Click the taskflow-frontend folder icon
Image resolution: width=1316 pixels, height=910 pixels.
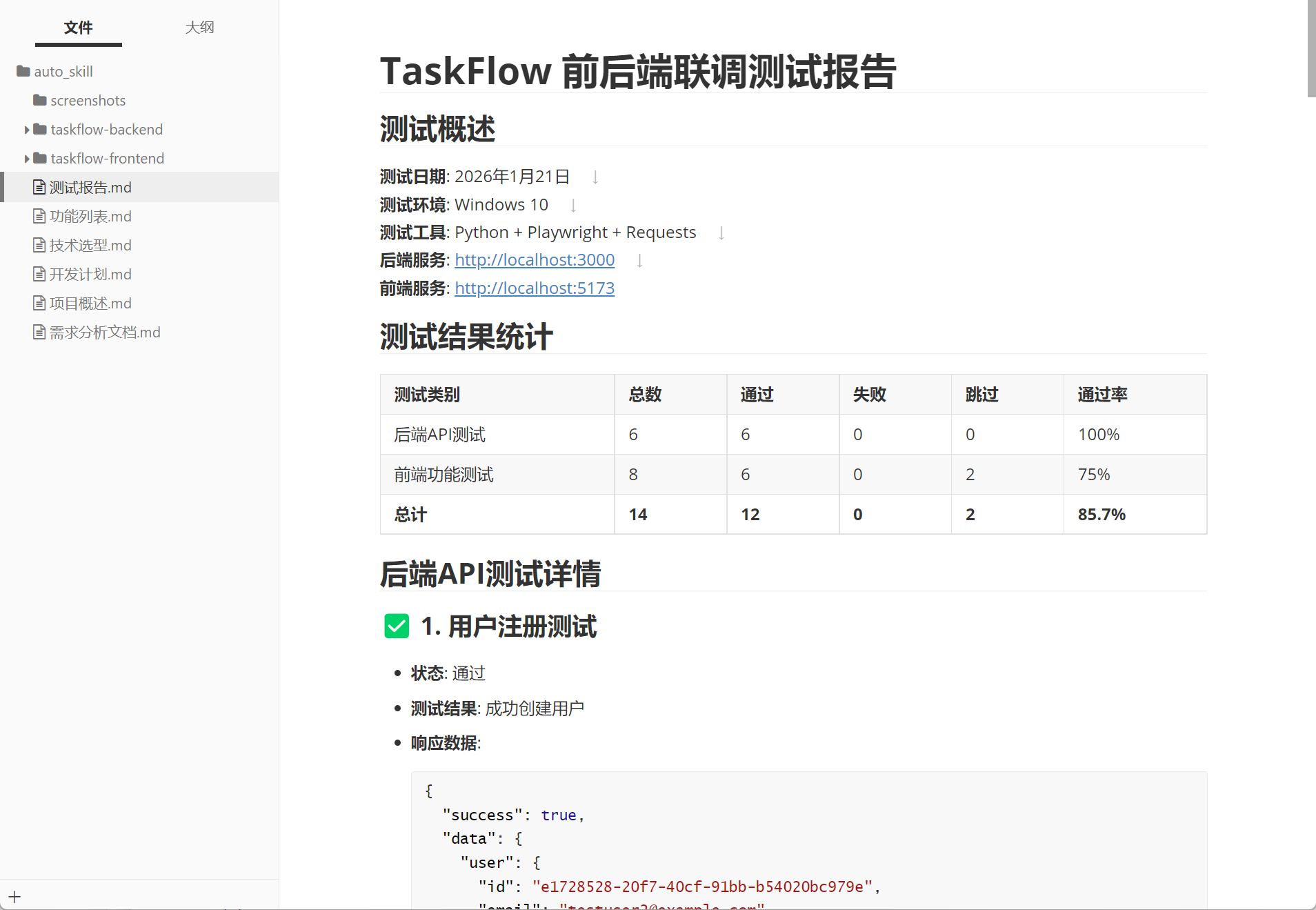tap(40, 158)
